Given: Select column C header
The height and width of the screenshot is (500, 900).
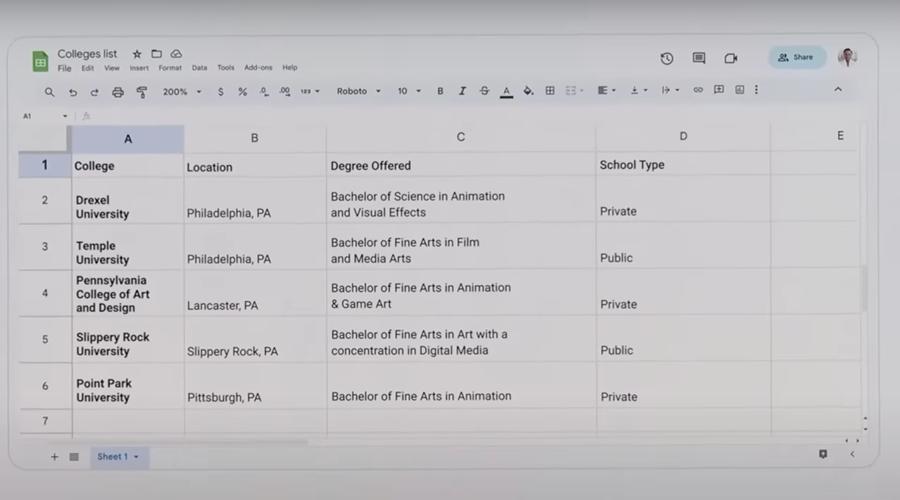Looking at the screenshot, I should point(460,137).
